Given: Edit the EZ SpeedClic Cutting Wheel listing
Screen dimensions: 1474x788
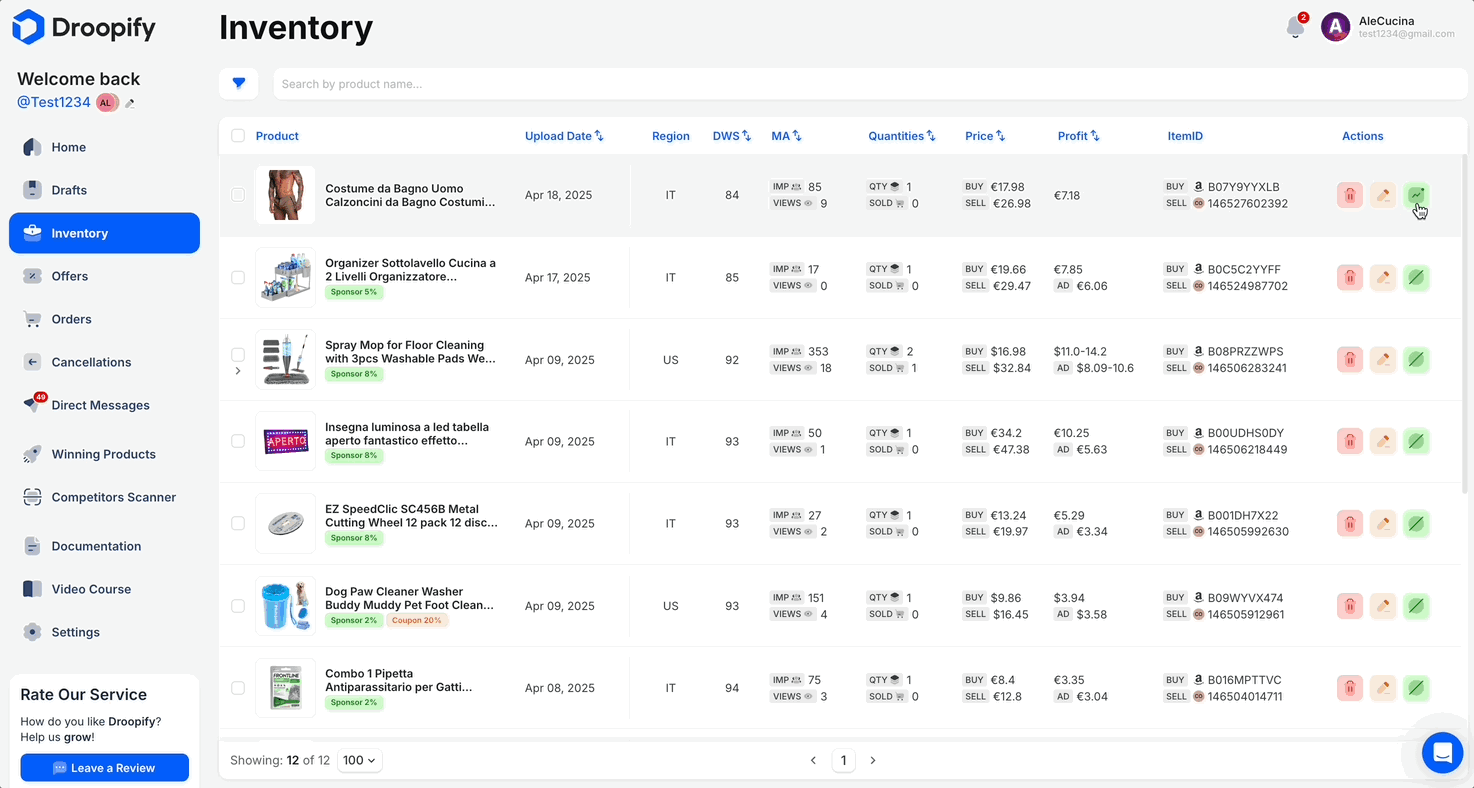Looking at the screenshot, I should (x=1383, y=523).
